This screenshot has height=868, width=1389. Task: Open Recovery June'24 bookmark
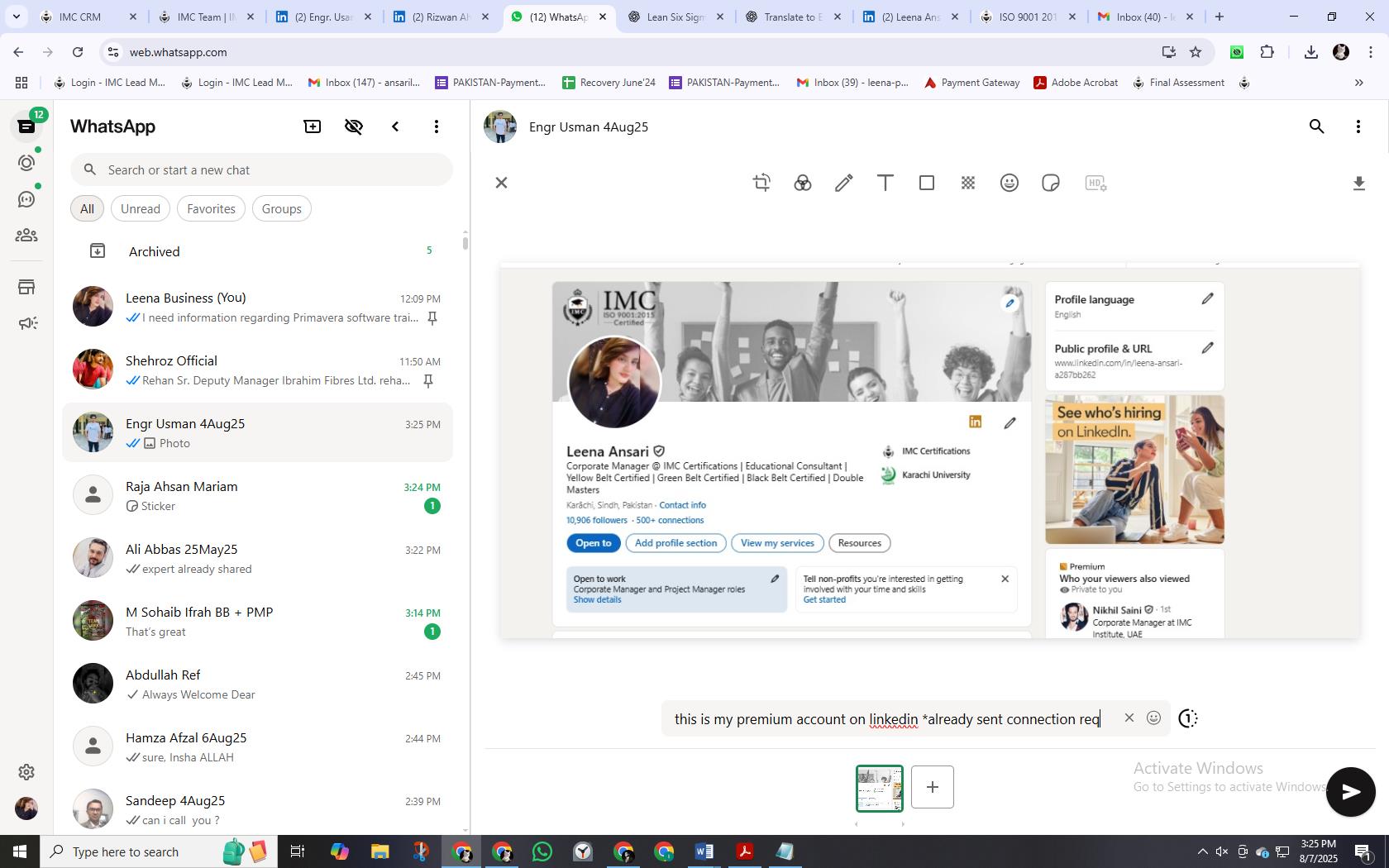coord(609,83)
